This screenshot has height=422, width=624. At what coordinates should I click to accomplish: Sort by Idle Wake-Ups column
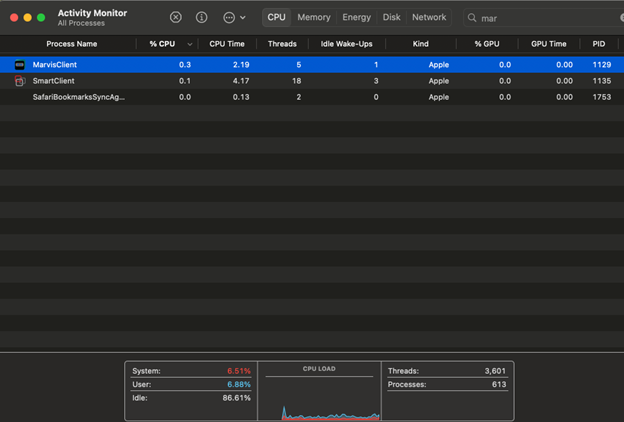tap(346, 44)
